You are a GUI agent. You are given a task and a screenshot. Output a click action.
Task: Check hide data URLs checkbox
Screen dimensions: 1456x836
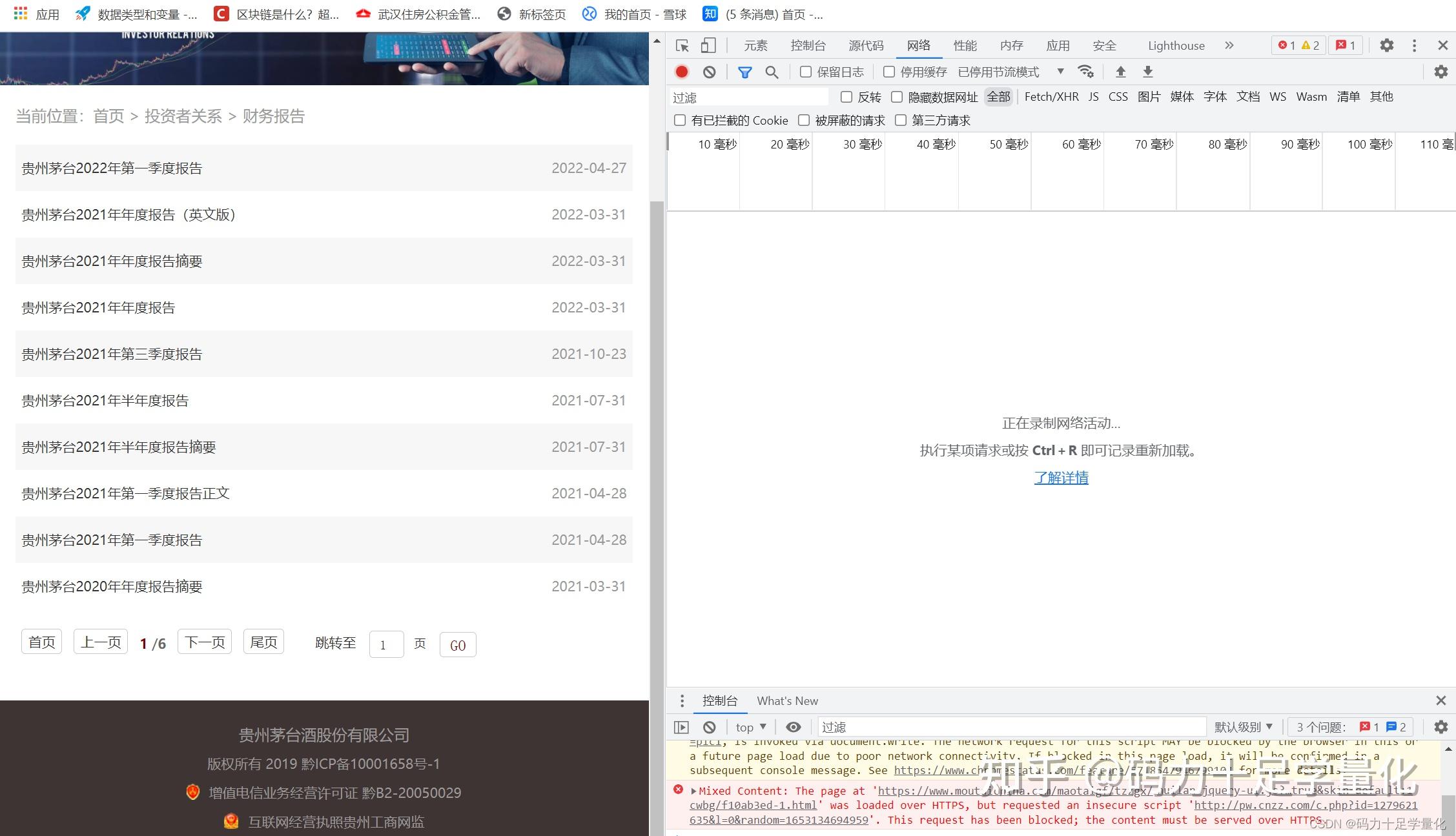point(896,97)
